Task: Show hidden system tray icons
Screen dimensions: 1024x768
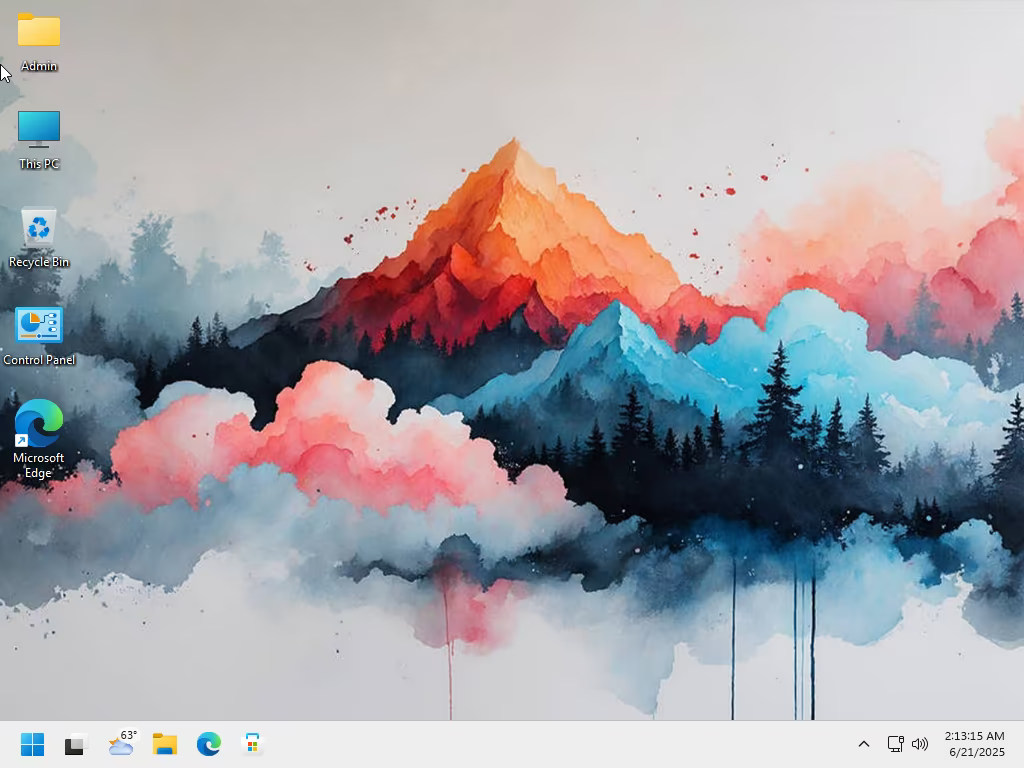Action: pyautogui.click(x=863, y=744)
